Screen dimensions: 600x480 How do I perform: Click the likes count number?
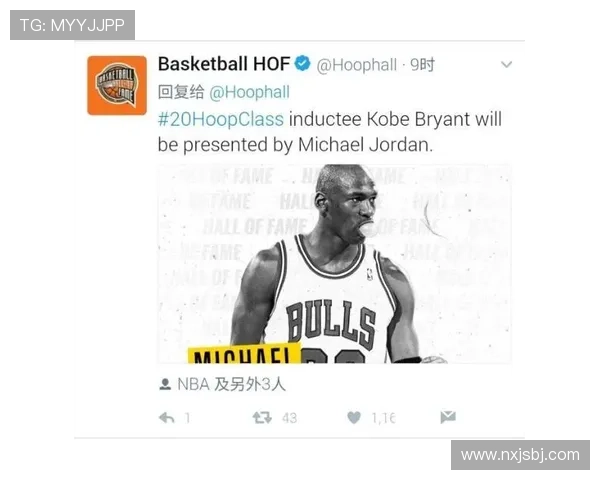(x=383, y=418)
